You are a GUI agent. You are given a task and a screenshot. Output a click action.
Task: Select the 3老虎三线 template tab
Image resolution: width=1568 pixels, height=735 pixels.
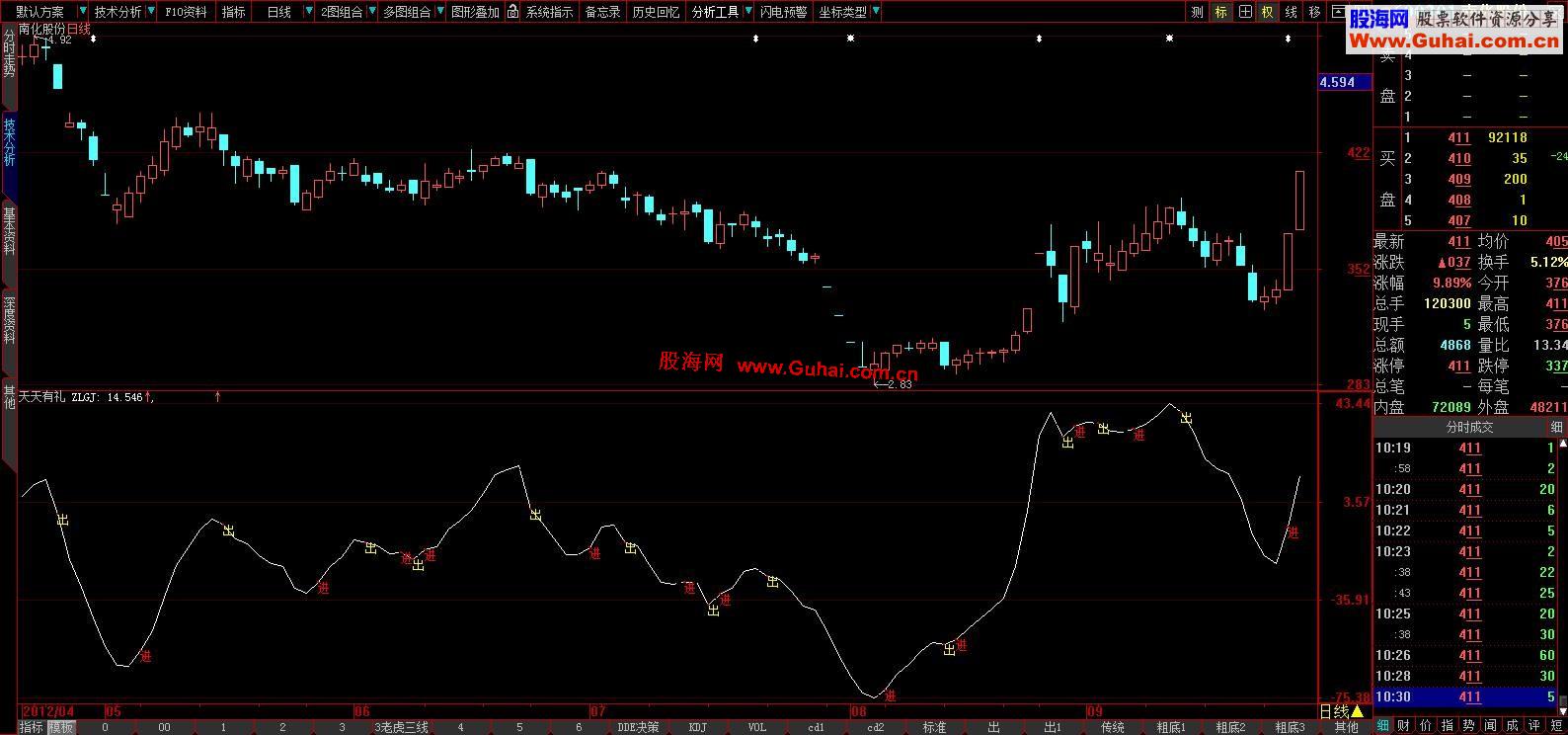401,727
